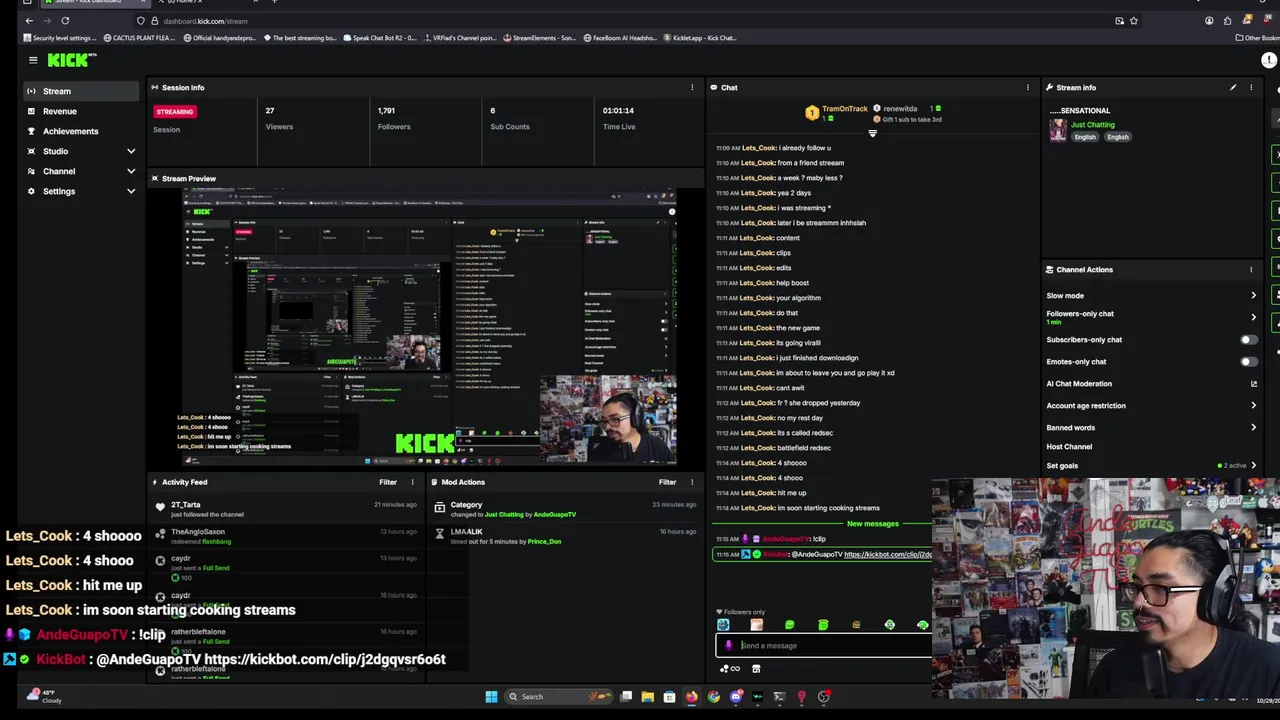
Task: Open chat emote picker infinity icon
Action: [x=729, y=669]
